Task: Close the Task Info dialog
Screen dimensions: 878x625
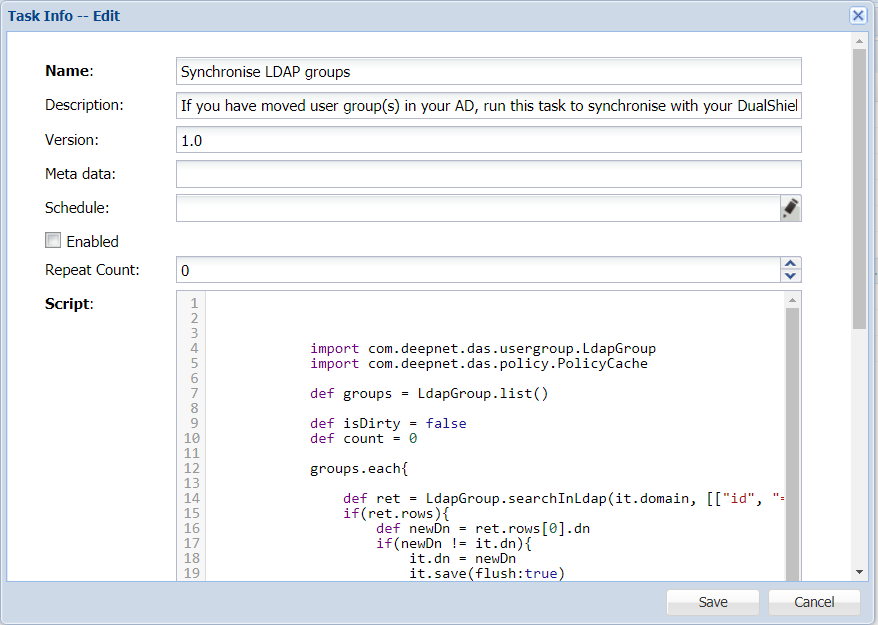Action: (x=858, y=15)
